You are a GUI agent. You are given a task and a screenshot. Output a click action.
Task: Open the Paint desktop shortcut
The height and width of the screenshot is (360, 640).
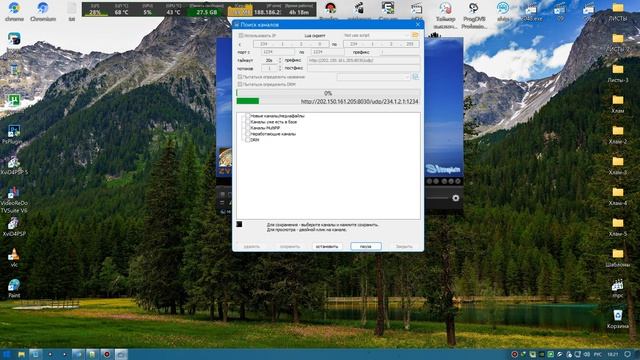tap(14, 288)
